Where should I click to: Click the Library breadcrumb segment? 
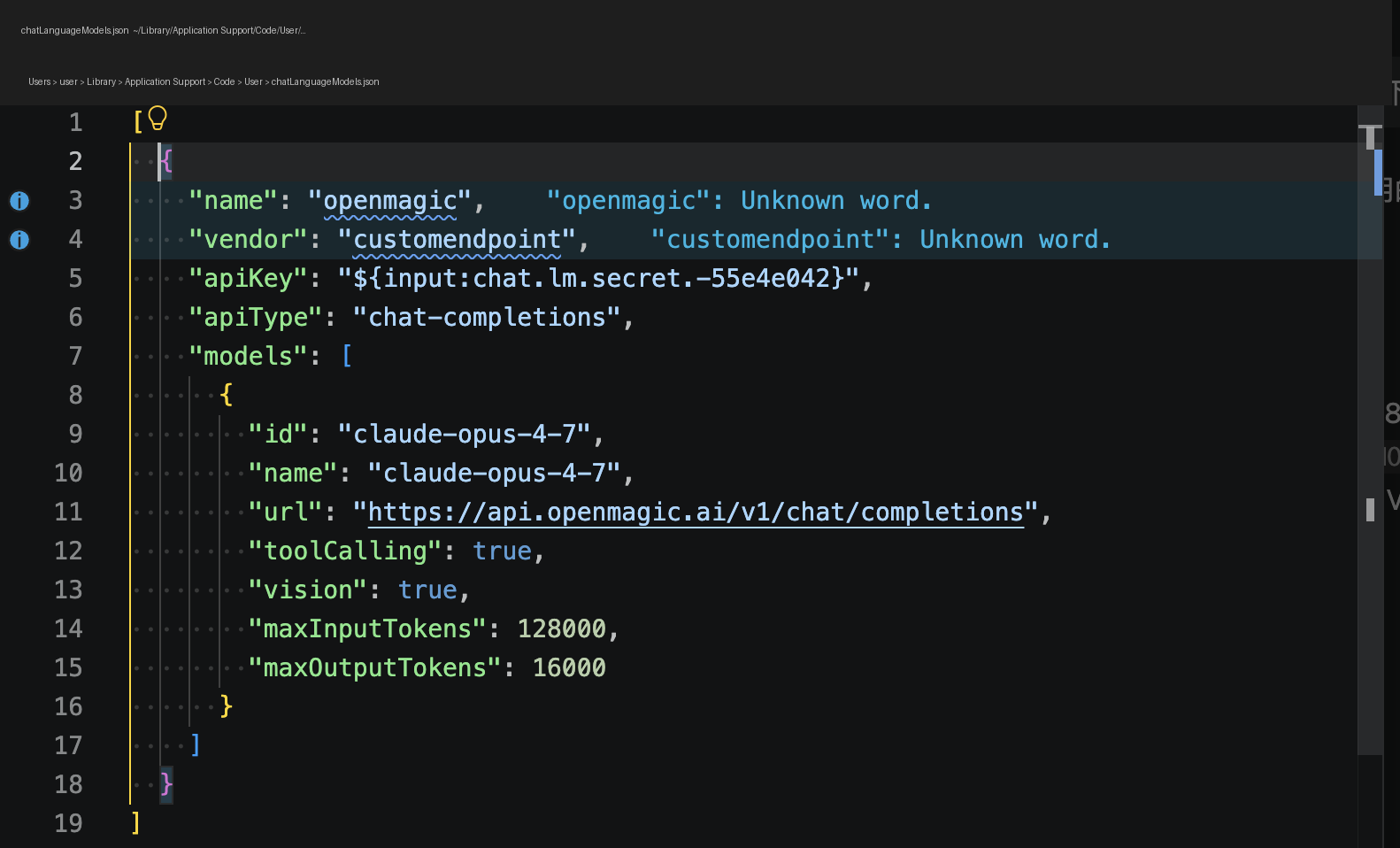101,81
